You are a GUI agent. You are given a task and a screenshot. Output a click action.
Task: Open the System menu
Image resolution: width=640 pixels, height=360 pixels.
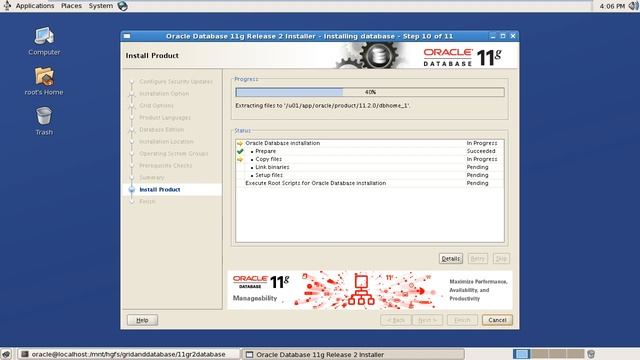101,6
